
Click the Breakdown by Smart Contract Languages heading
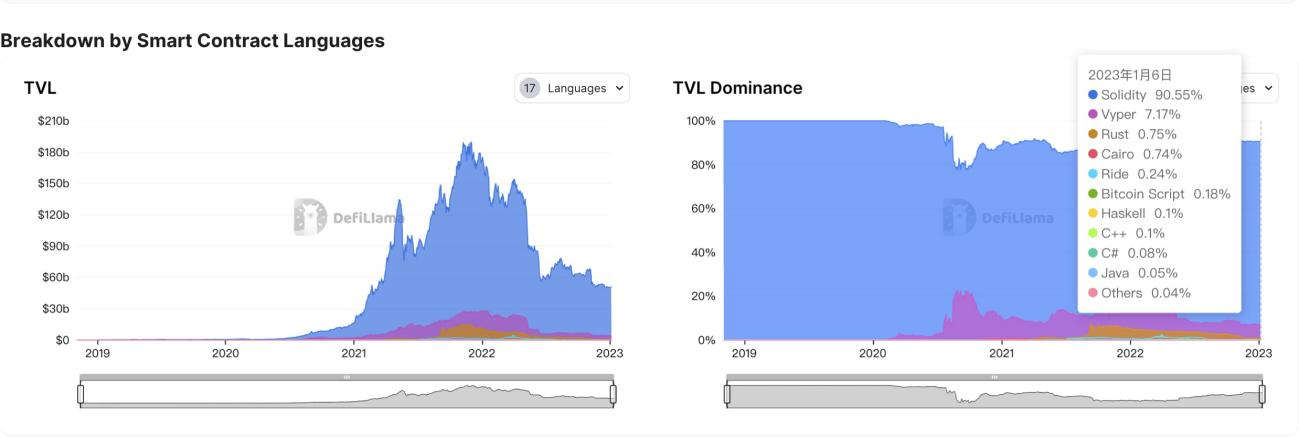point(193,41)
